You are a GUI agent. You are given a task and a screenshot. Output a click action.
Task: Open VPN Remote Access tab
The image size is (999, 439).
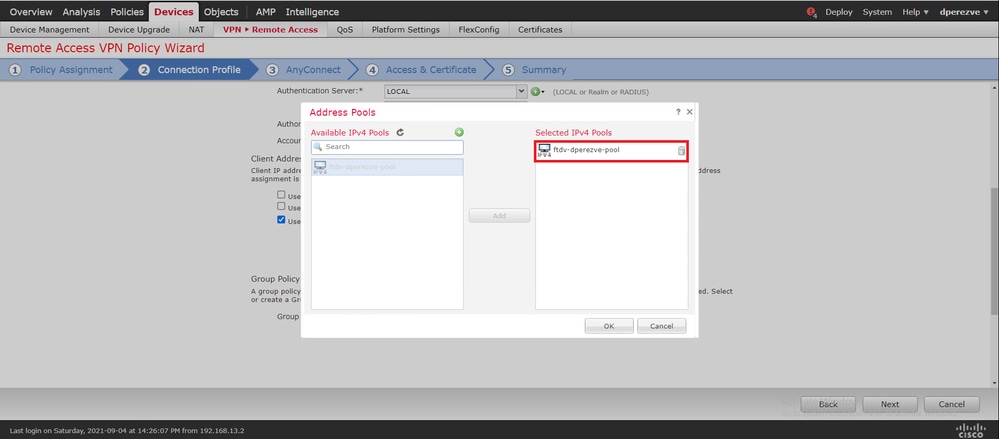[270, 29]
